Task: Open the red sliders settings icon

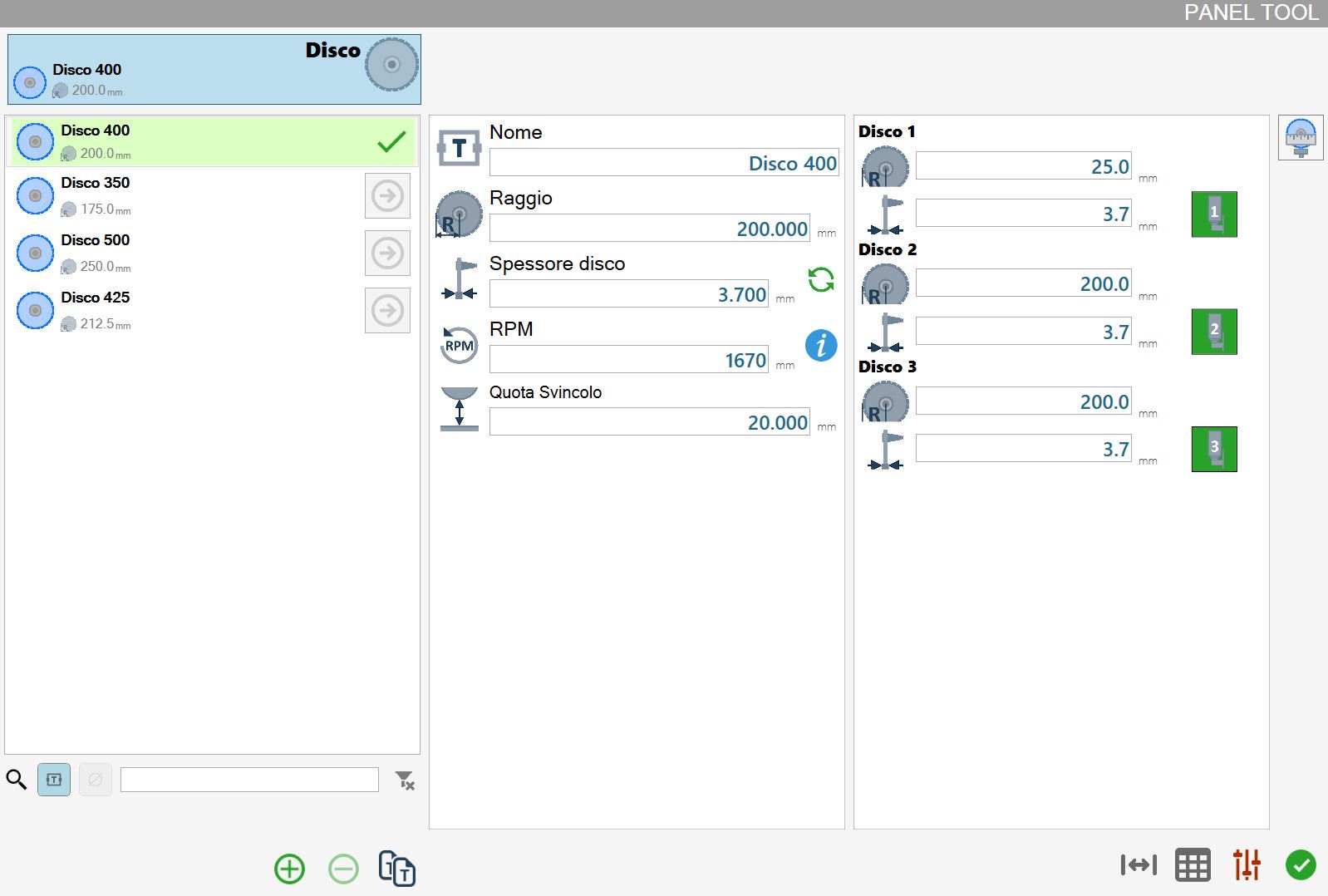Action: point(1247,865)
